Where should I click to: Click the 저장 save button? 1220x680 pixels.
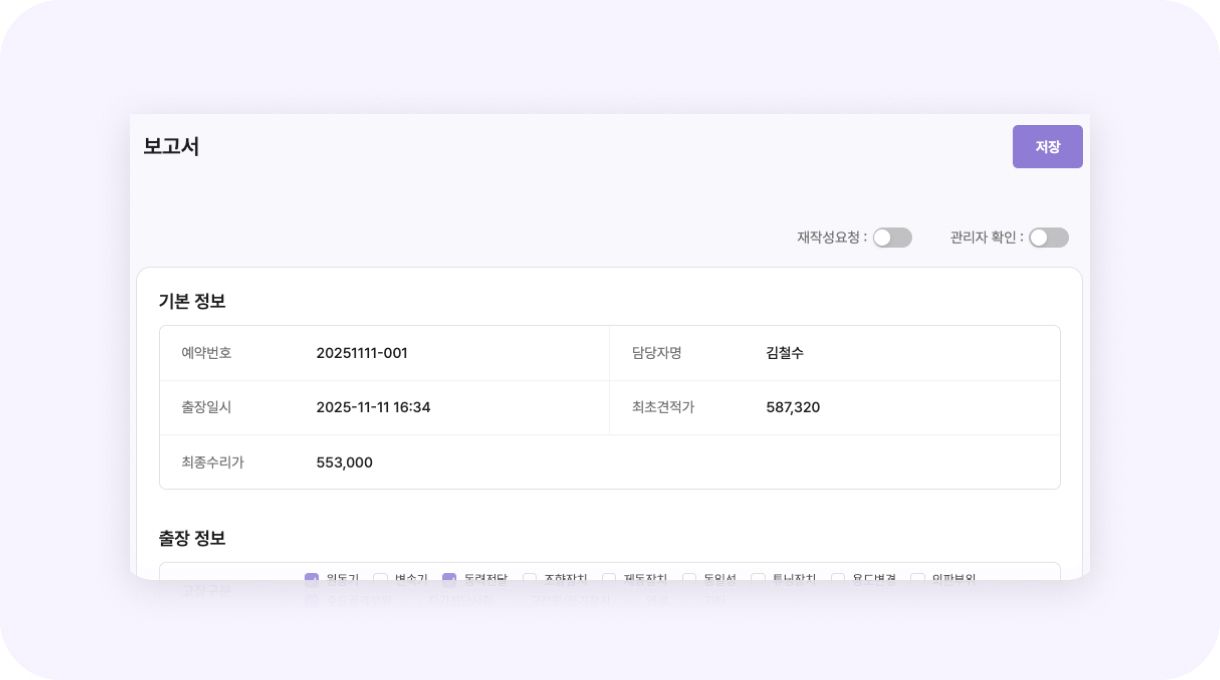1047,147
